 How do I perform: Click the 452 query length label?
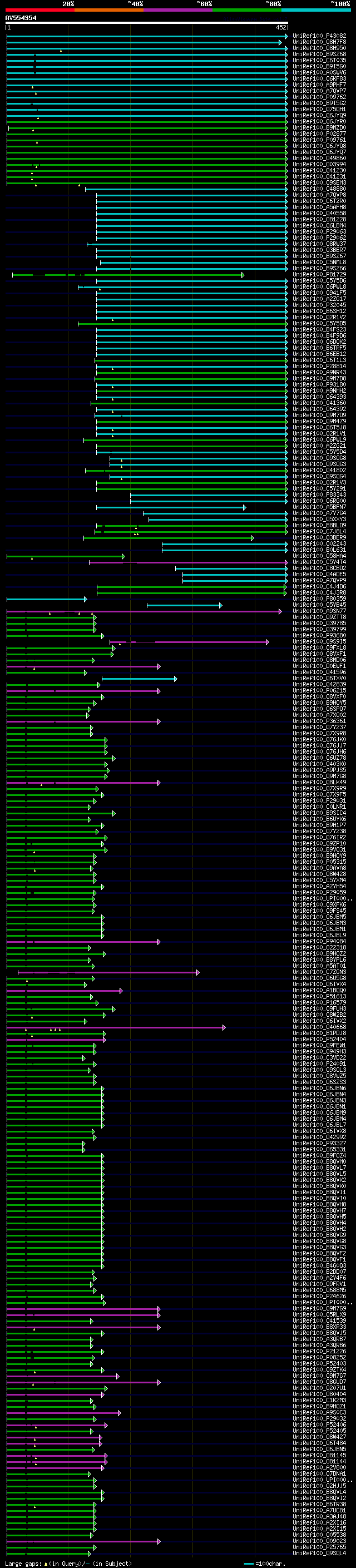(x=280, y=27)
